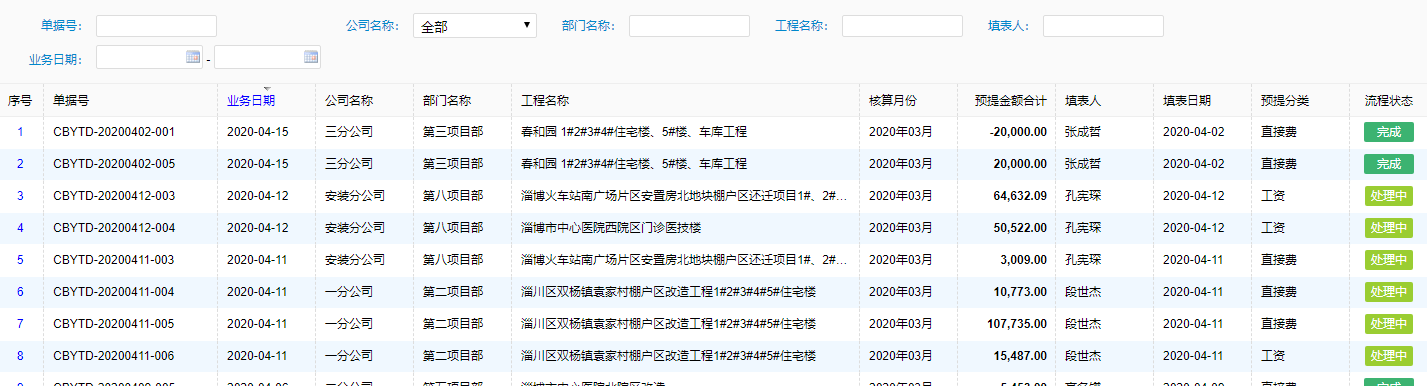
Task: Click amount 3,009.00
Action: point(1023,260)
